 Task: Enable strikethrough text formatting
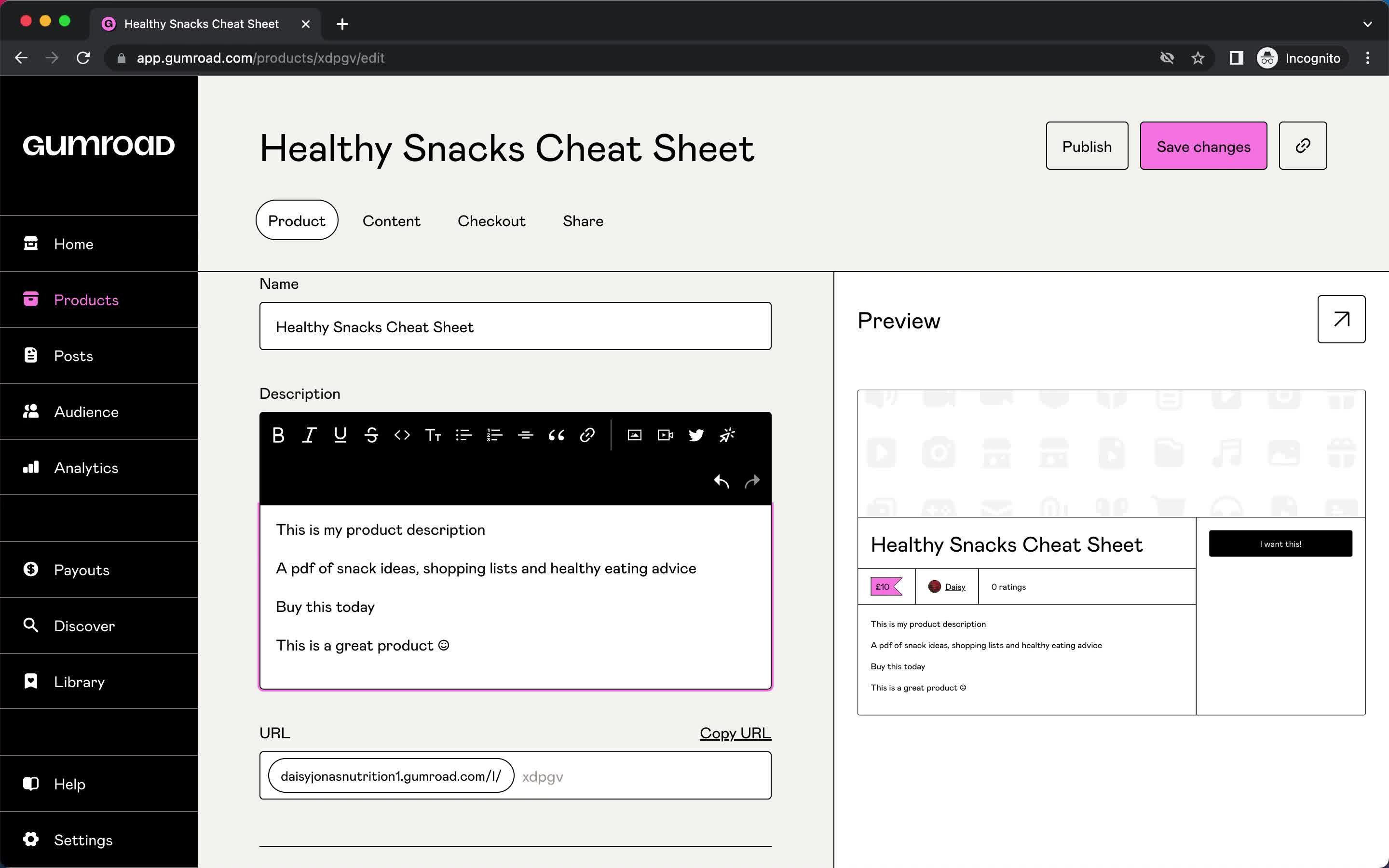coord(371,435)
